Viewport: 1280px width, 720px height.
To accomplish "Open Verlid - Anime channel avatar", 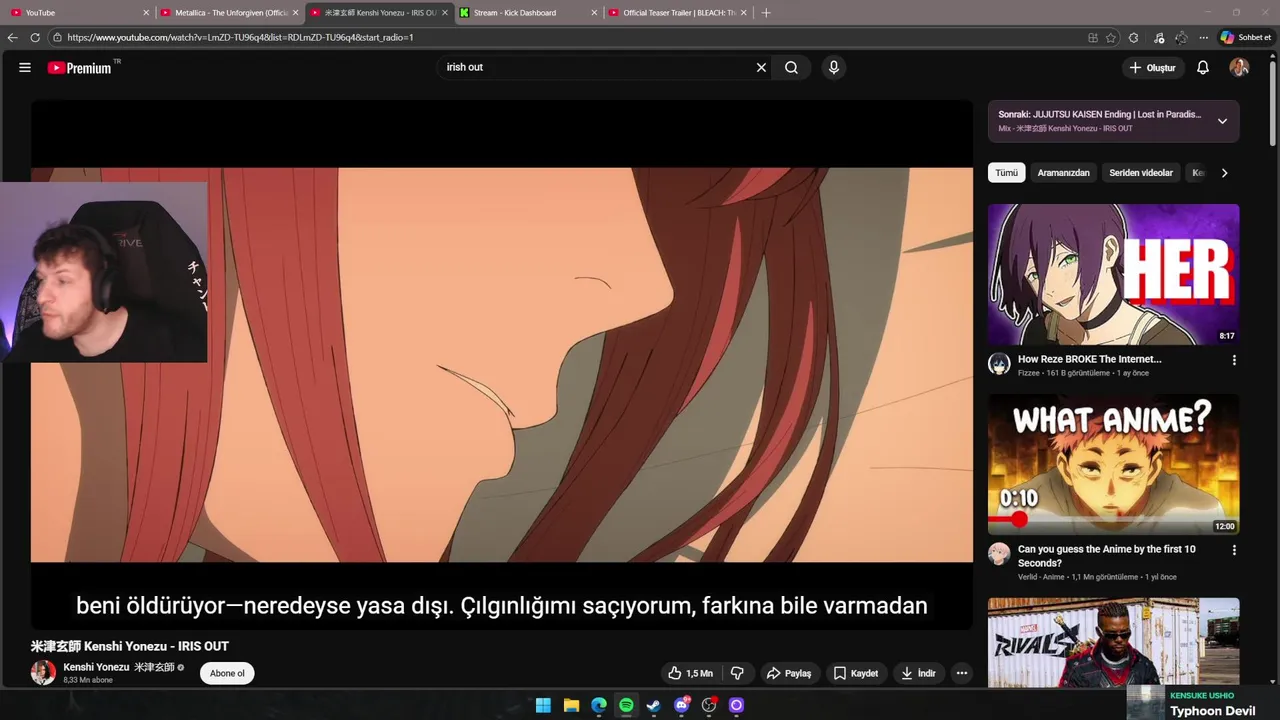I will click(x=999, y=554).
